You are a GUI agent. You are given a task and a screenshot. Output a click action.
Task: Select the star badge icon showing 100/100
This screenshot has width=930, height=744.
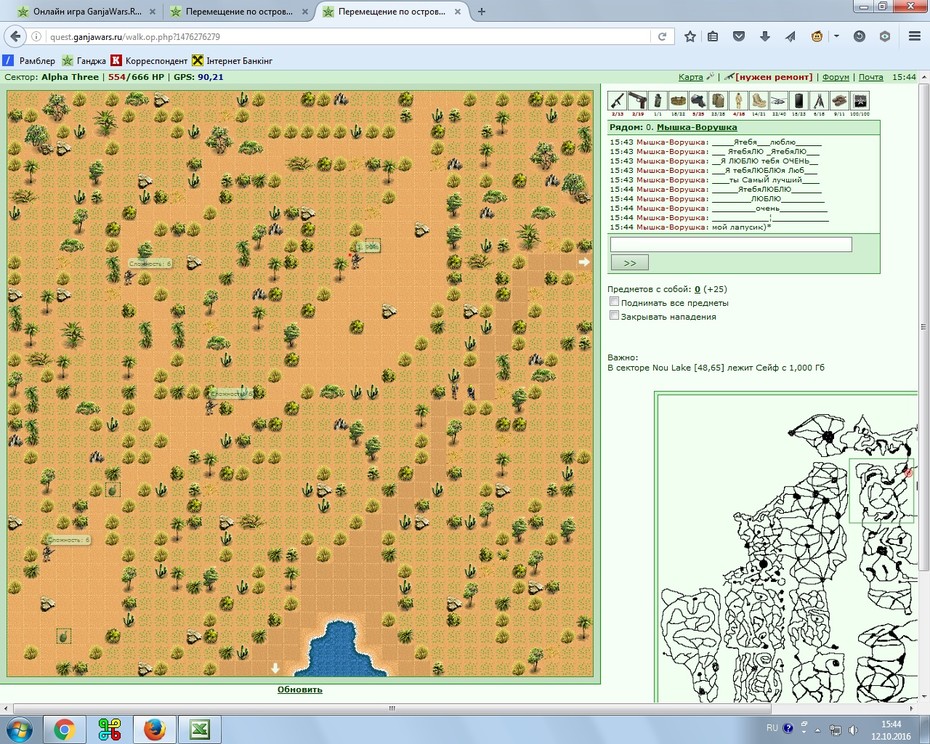click(859, 101)
